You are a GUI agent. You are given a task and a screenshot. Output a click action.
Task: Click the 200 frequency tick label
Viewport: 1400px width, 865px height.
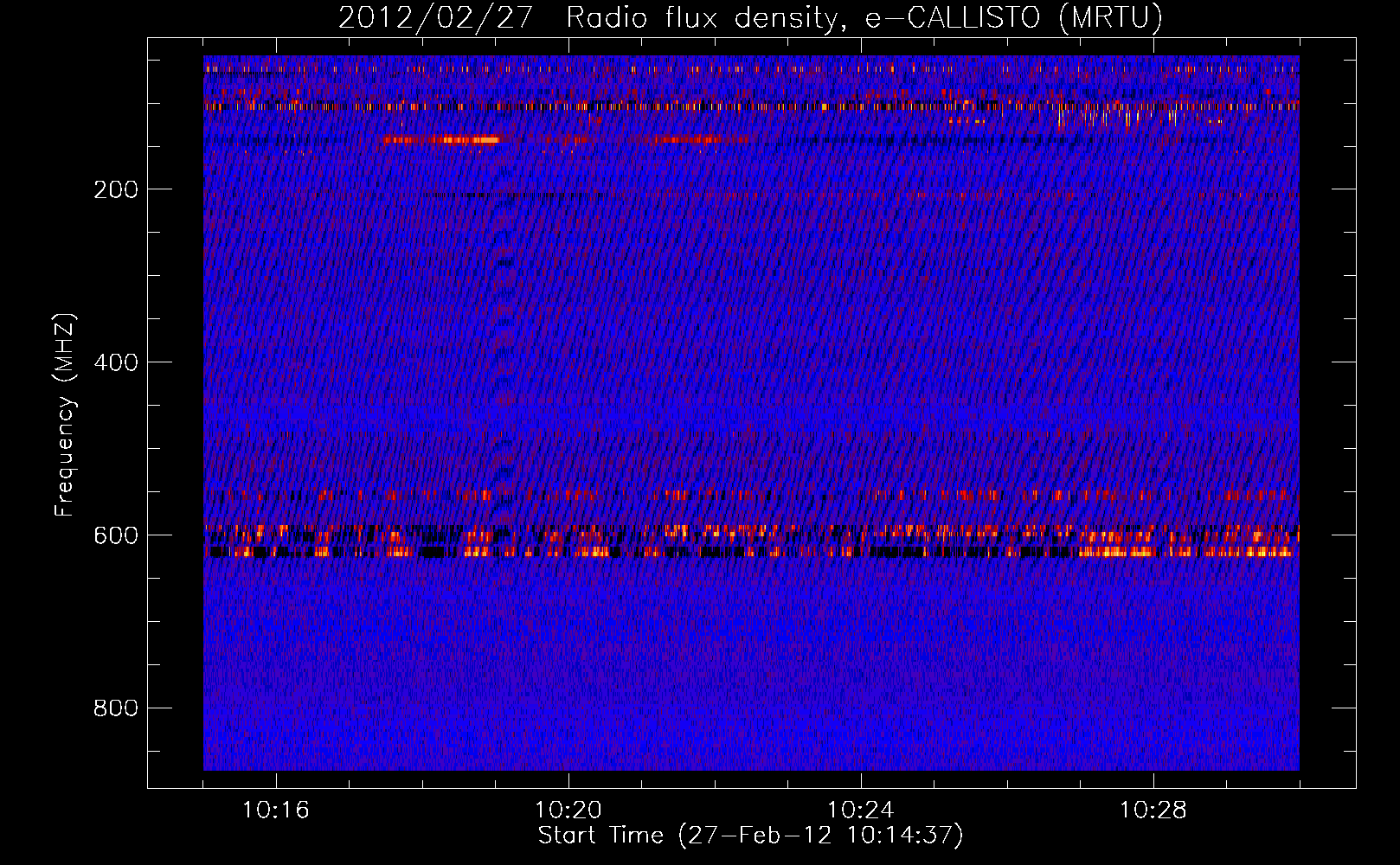(116, 189)
